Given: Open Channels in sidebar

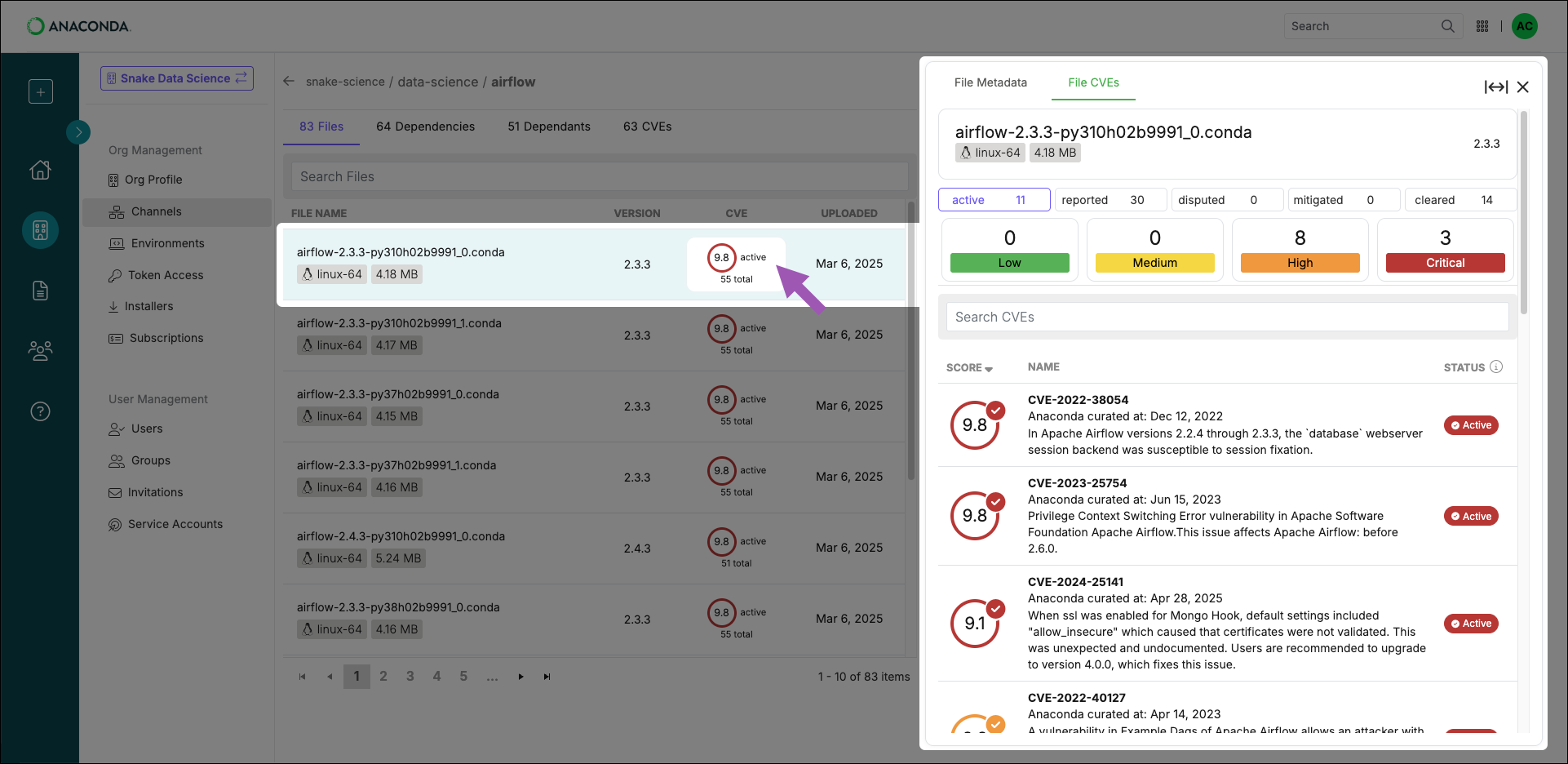Looking at the screenshot, I should pyautogui.click(x=176, y=211).
